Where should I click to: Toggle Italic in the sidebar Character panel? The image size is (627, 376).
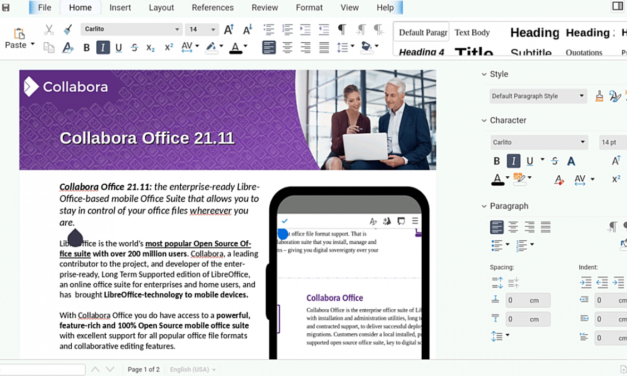pyautogui.click(x=513, y=161)
